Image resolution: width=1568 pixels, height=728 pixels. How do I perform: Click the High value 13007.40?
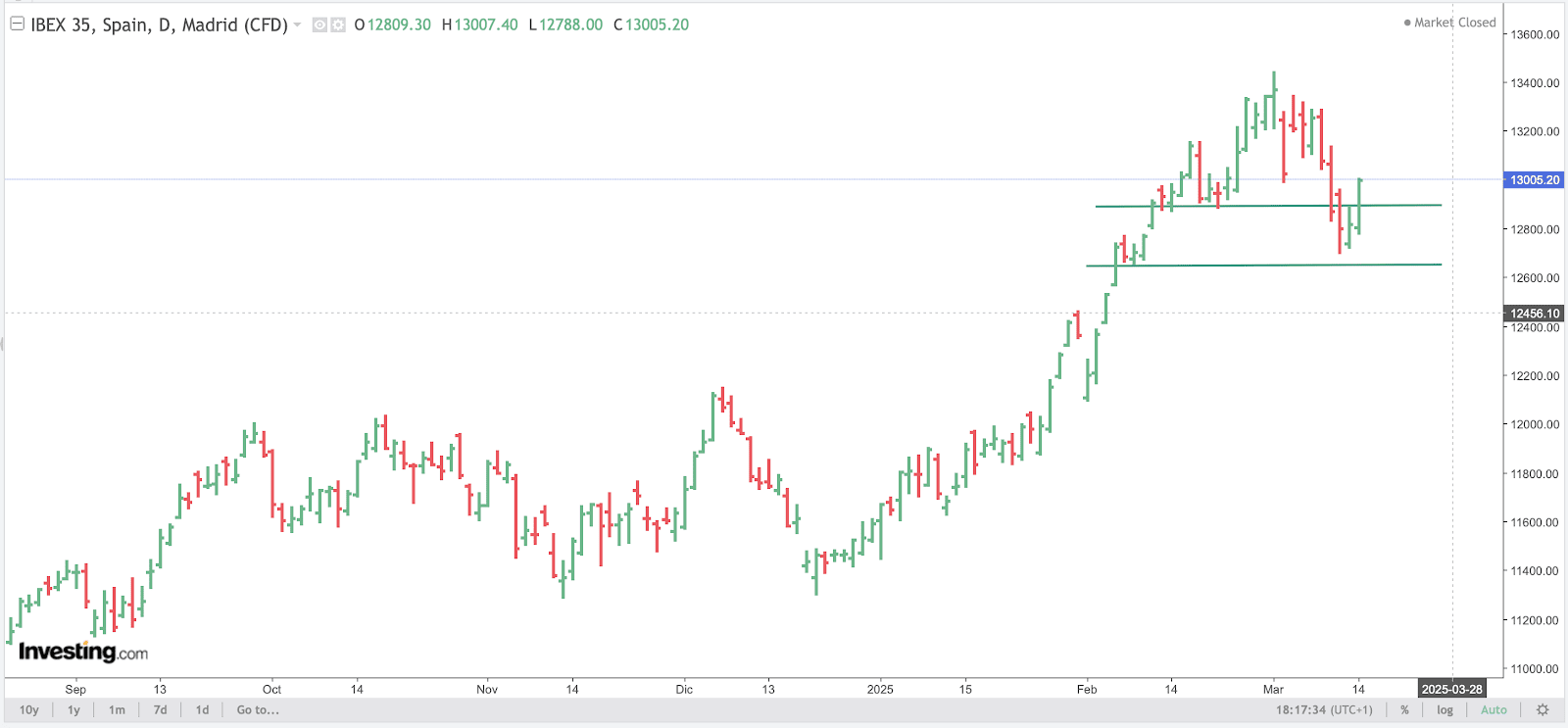486,24
